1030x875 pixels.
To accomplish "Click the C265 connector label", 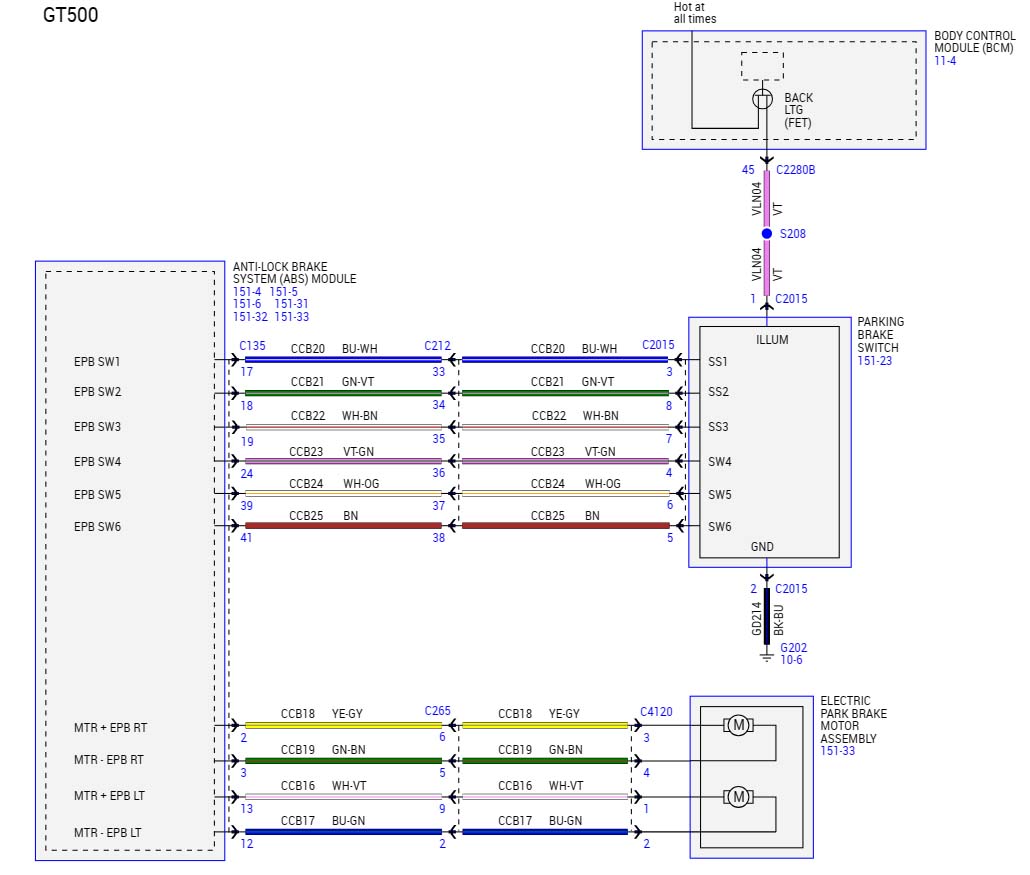I will [437, 711].
